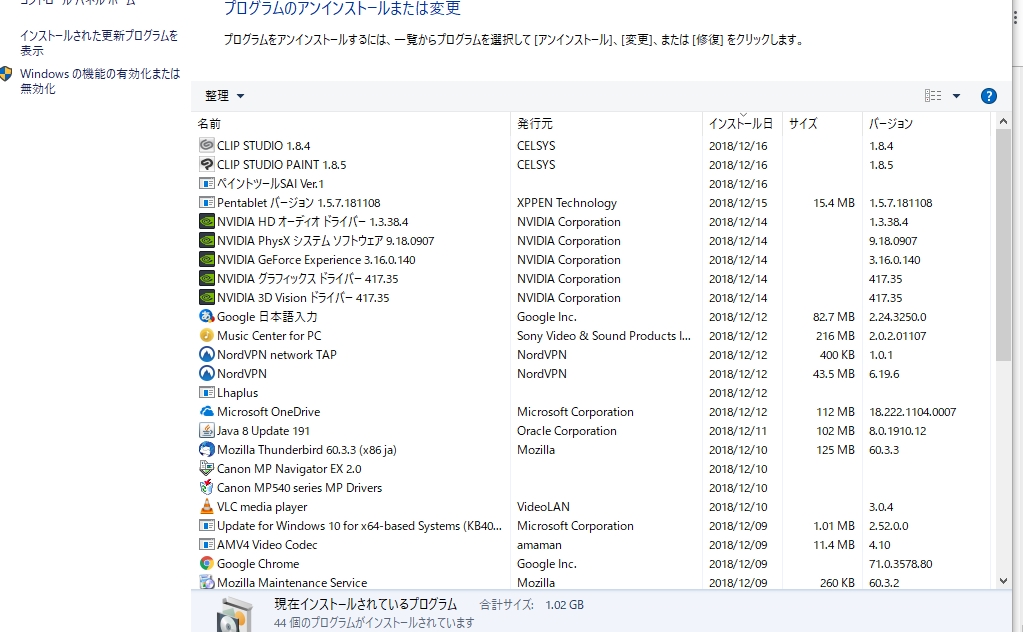
Task: Click the view layout icon in toolbar
Action: click(933, 96)
